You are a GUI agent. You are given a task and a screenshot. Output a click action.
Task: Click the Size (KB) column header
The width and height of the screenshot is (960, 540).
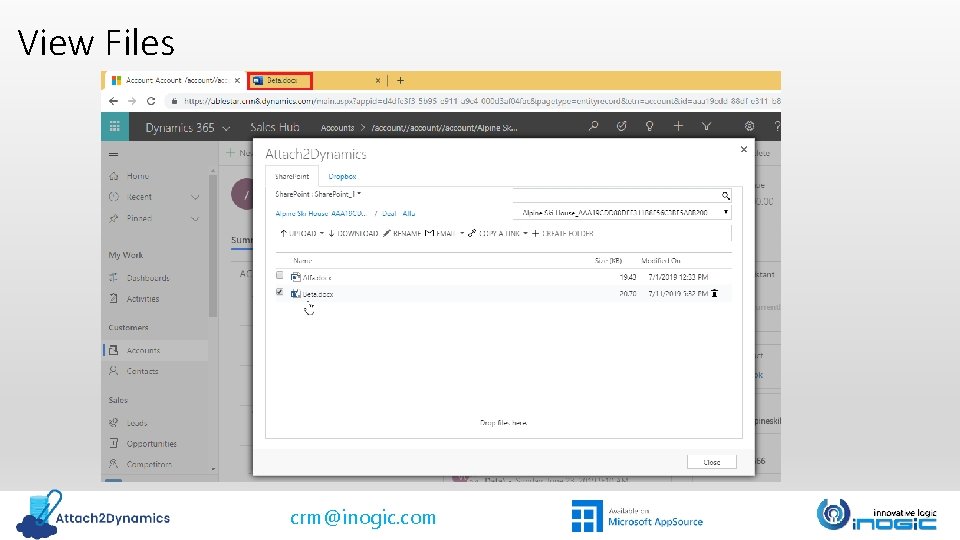(x=608, y=261)
